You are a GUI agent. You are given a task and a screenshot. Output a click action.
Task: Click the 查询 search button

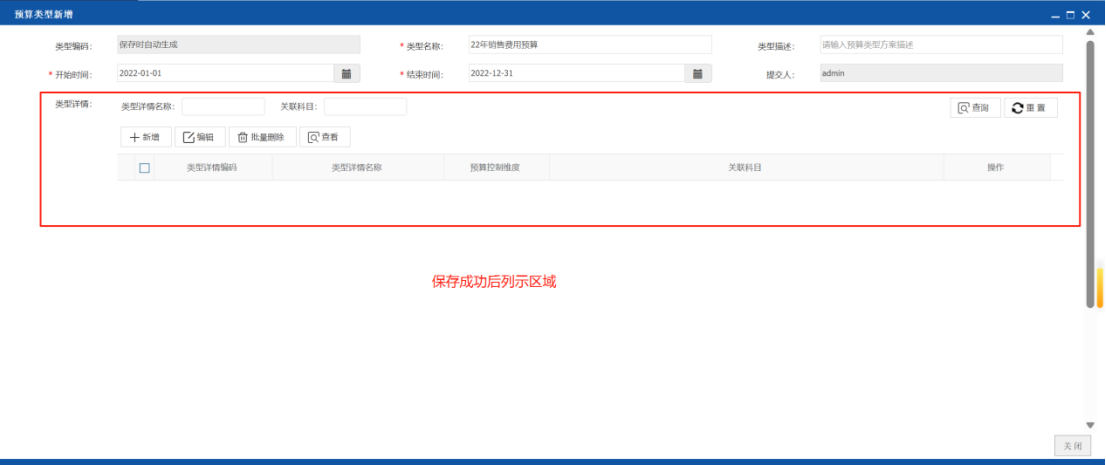coord(975,108)
